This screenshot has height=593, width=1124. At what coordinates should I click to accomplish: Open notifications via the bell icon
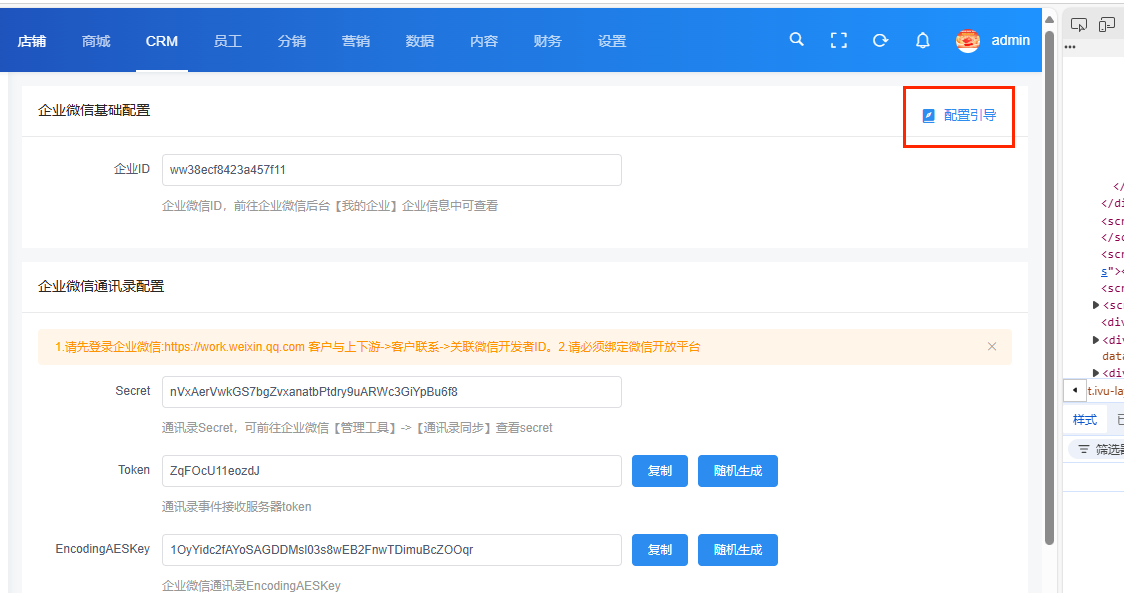[x=923, y=40]
